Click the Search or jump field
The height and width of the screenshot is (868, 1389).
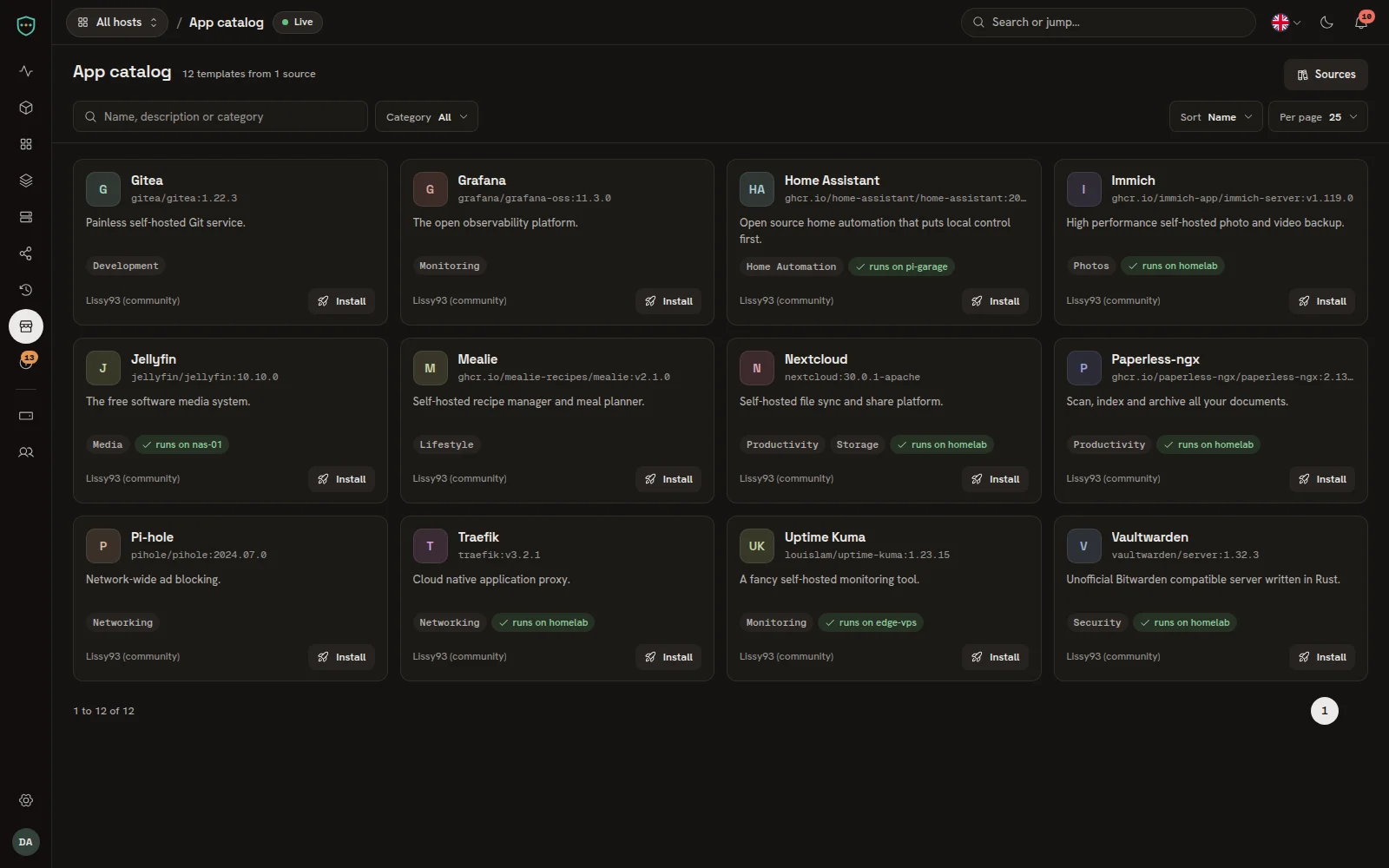coord(1109,23)
